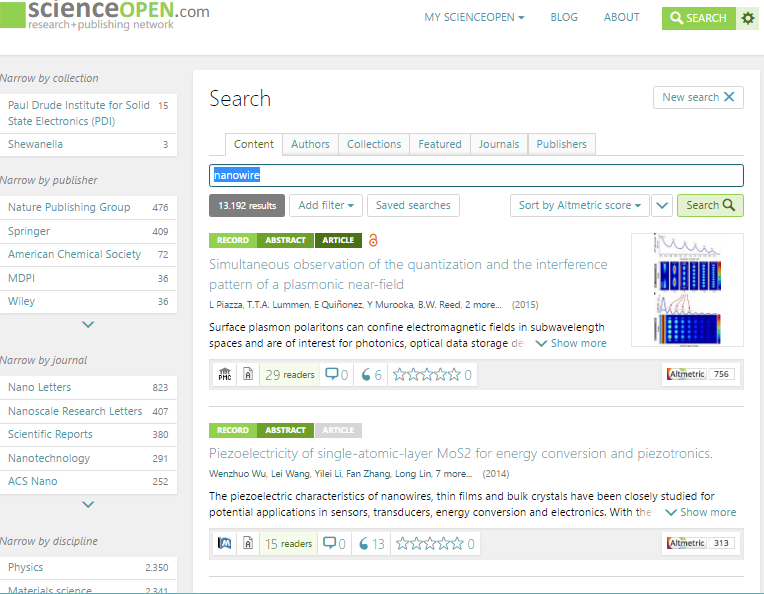Click the settings gear icon in header
The width and height of the screenshot is (764, 594).
coord(747,19)
